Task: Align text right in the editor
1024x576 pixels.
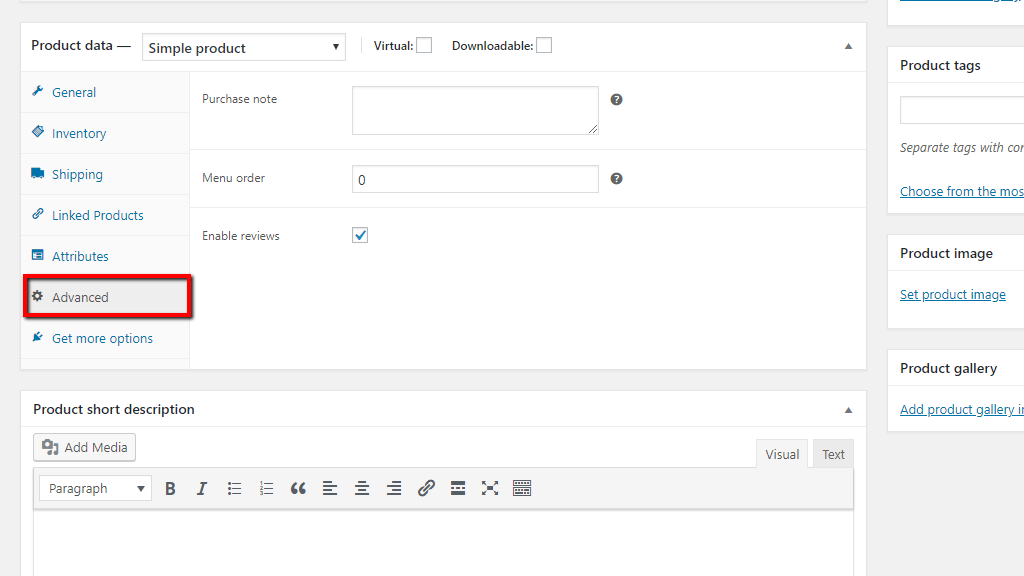Action: [x=394, y=488]
